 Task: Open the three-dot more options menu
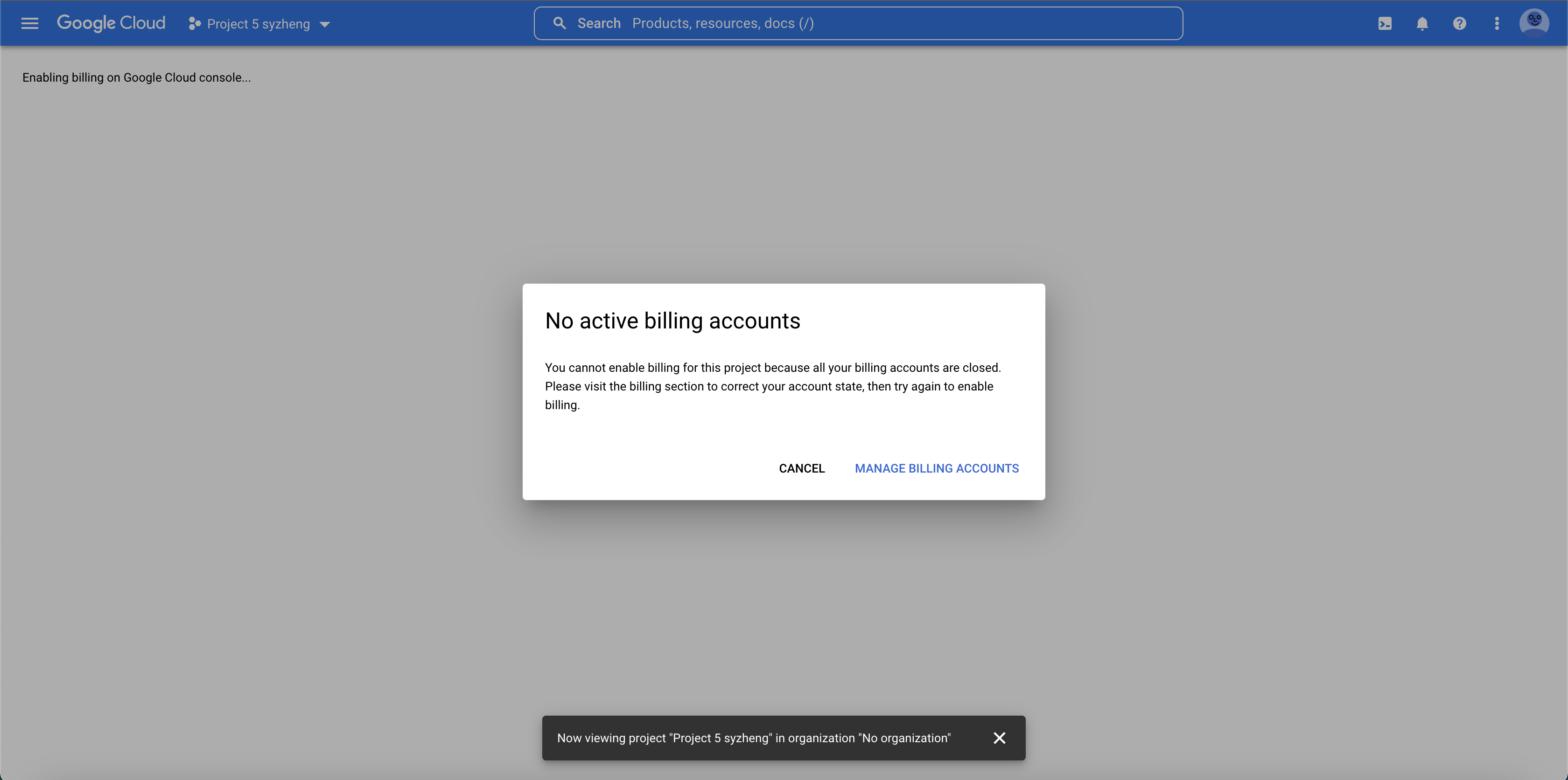[1497, 24]
